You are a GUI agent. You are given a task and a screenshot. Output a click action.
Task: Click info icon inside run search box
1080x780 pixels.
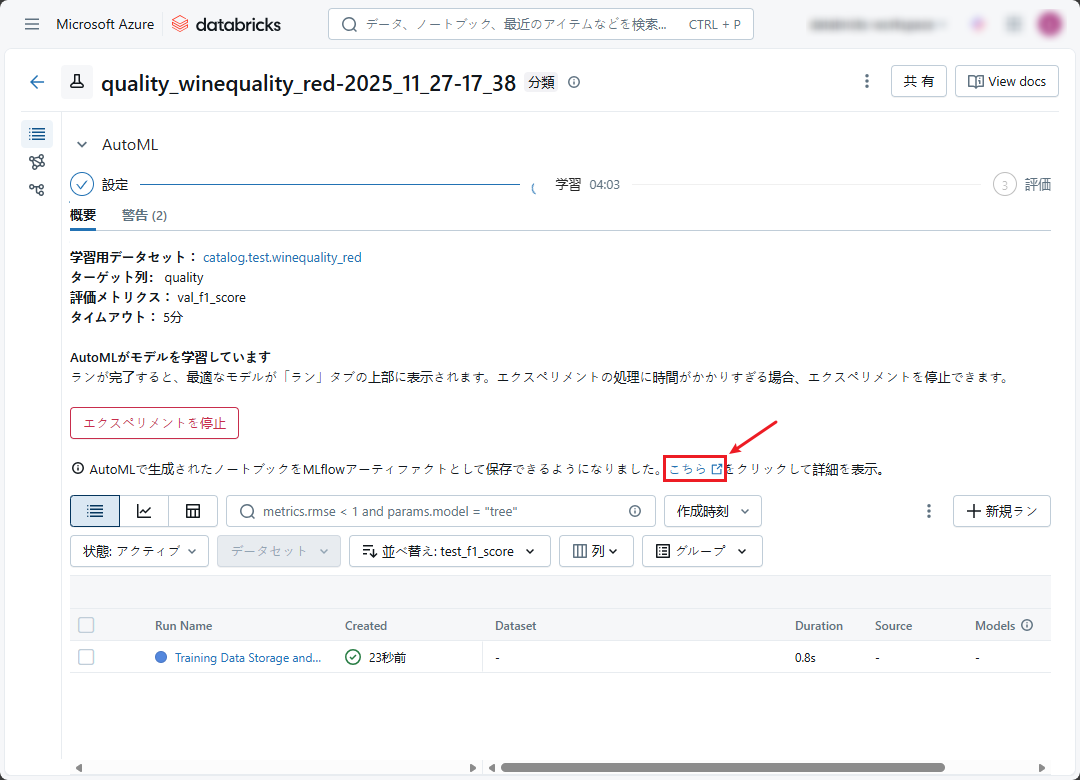pos(635,511)
